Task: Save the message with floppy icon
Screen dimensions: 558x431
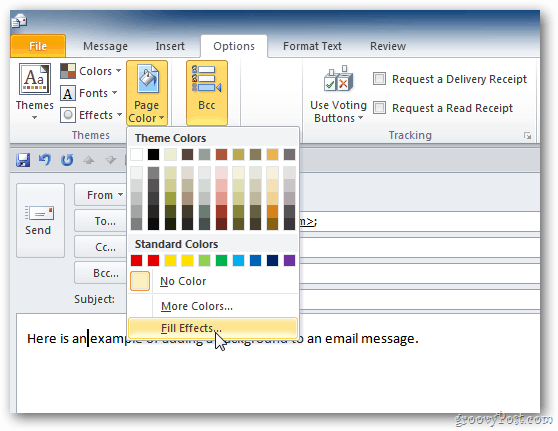Action: (23, 160)
